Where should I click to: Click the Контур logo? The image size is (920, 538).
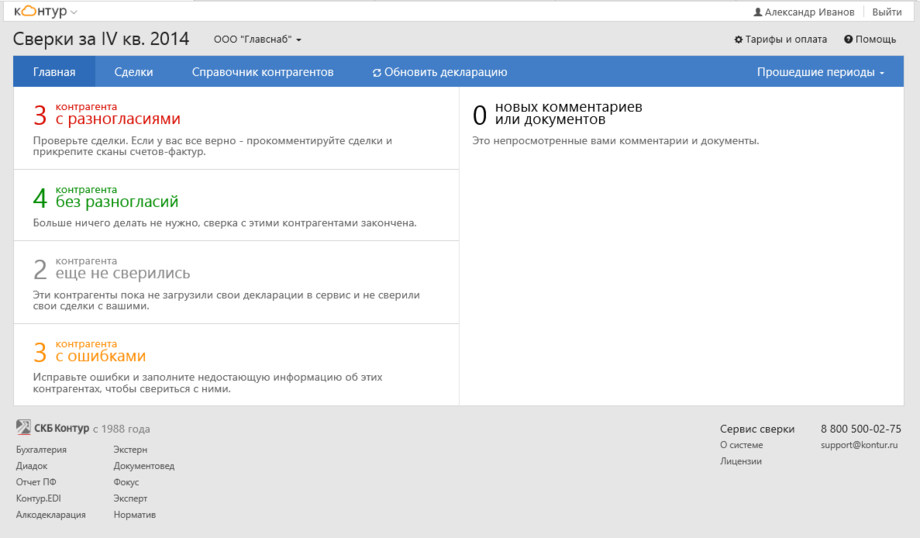coord(40,11)
